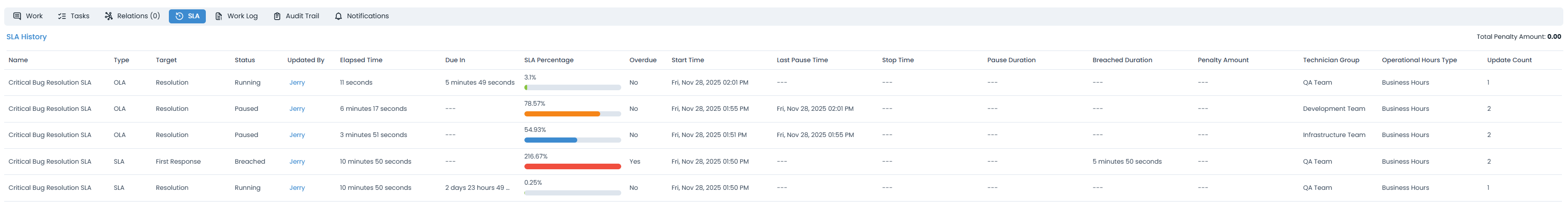Click the blue 54.93% SLA progress bar

click(x=550, y=141)
